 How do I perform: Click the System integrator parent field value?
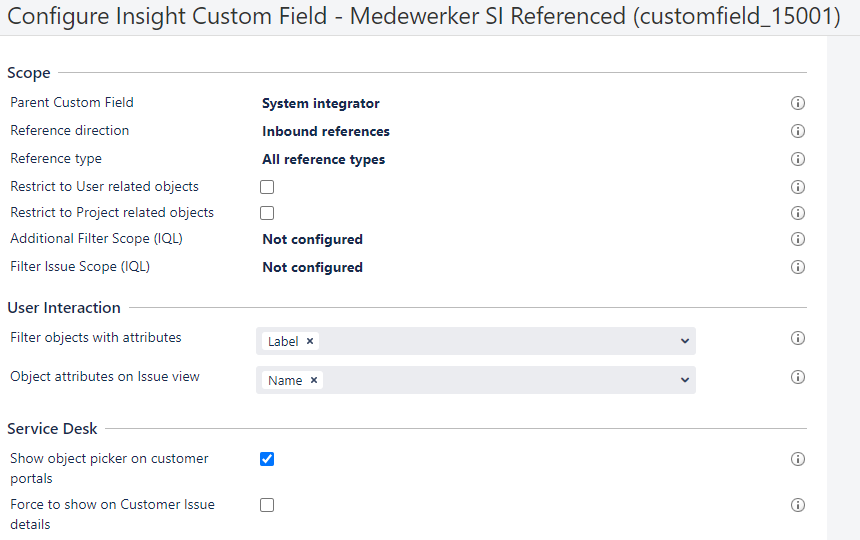click(320, 103)
